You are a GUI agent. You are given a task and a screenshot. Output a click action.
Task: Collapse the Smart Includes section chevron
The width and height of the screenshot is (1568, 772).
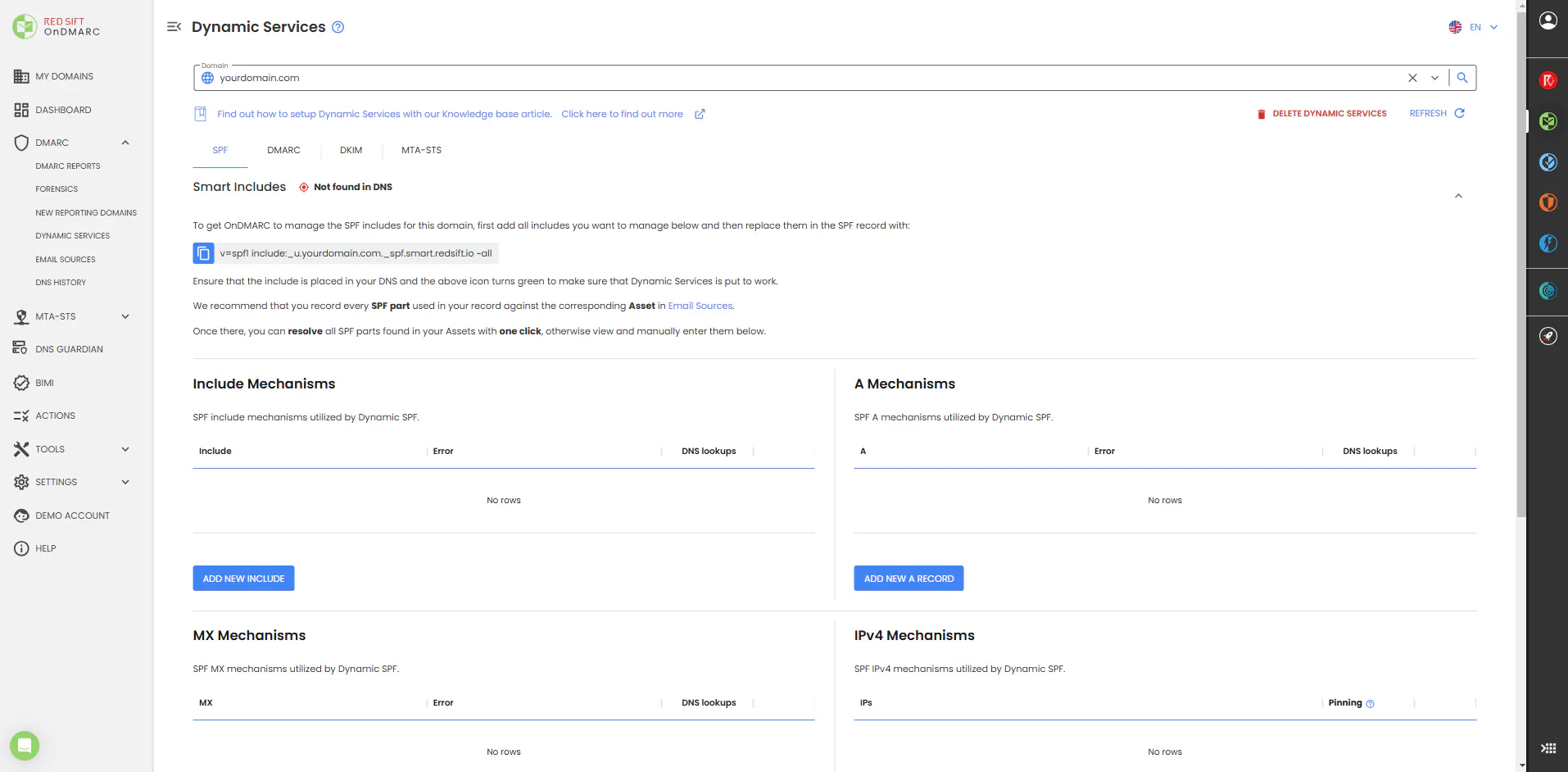pos(1458,196)
